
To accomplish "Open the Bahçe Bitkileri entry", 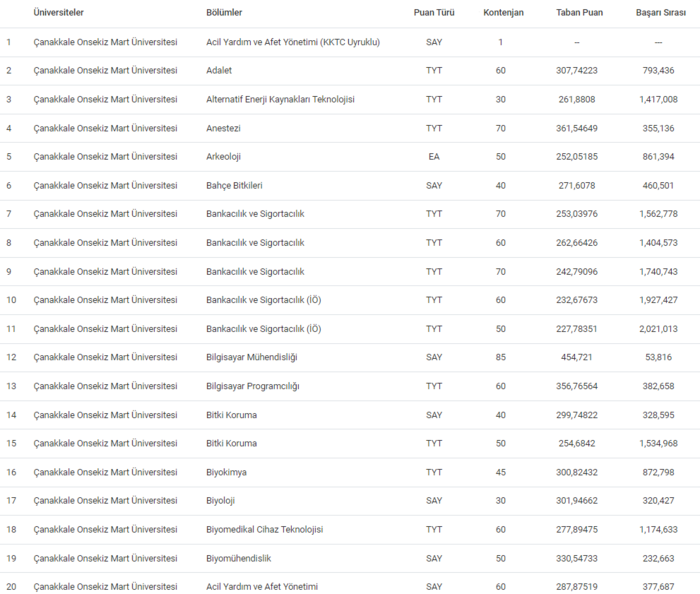I will (x=234, y=186).
